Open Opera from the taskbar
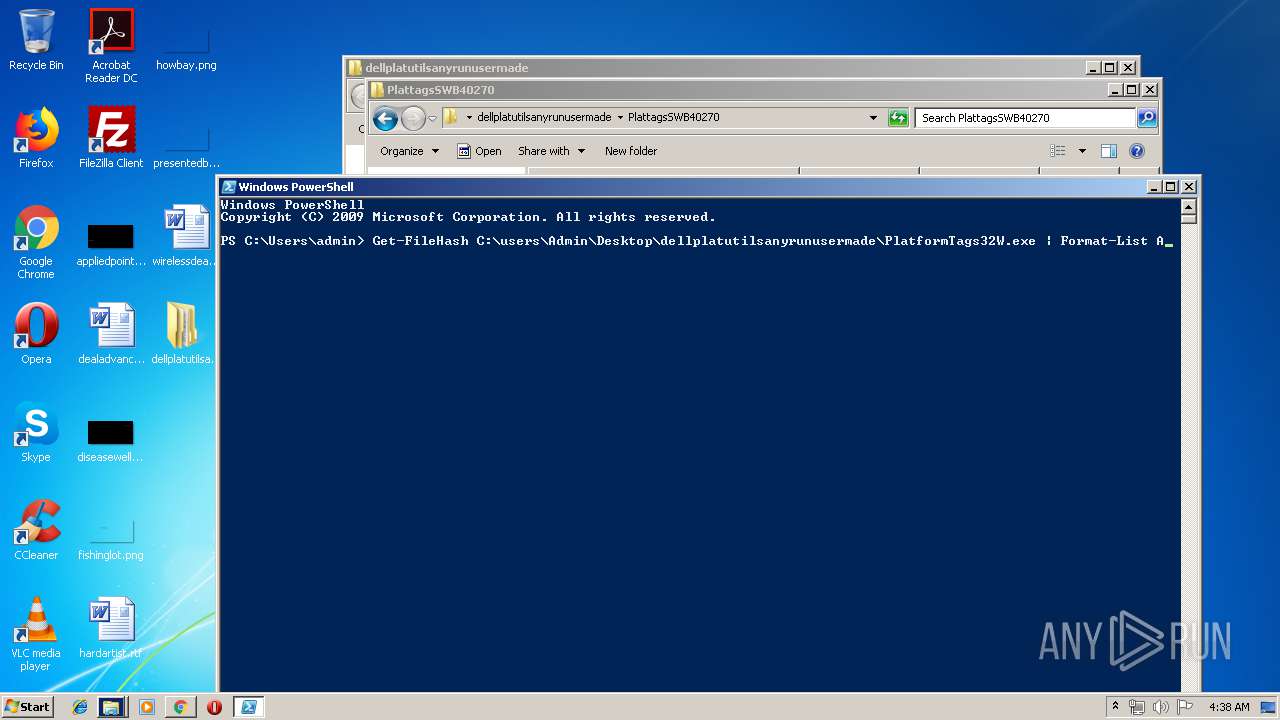 [x=214, y=707]
